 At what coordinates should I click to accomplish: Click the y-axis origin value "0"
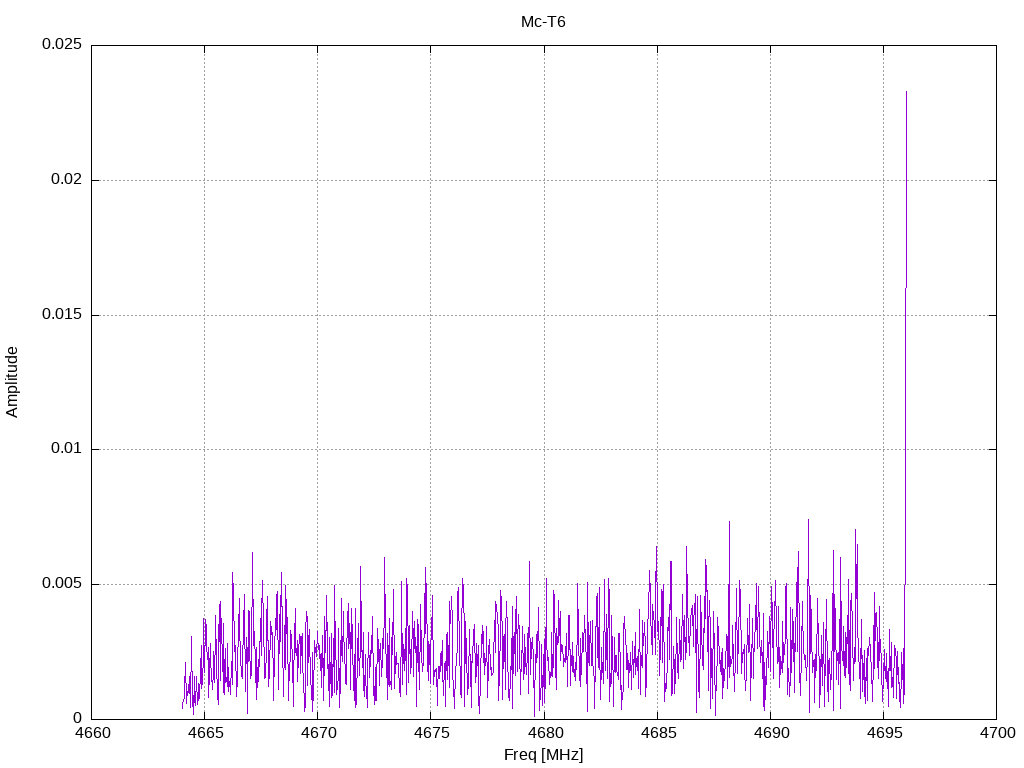tap(78, 718)
